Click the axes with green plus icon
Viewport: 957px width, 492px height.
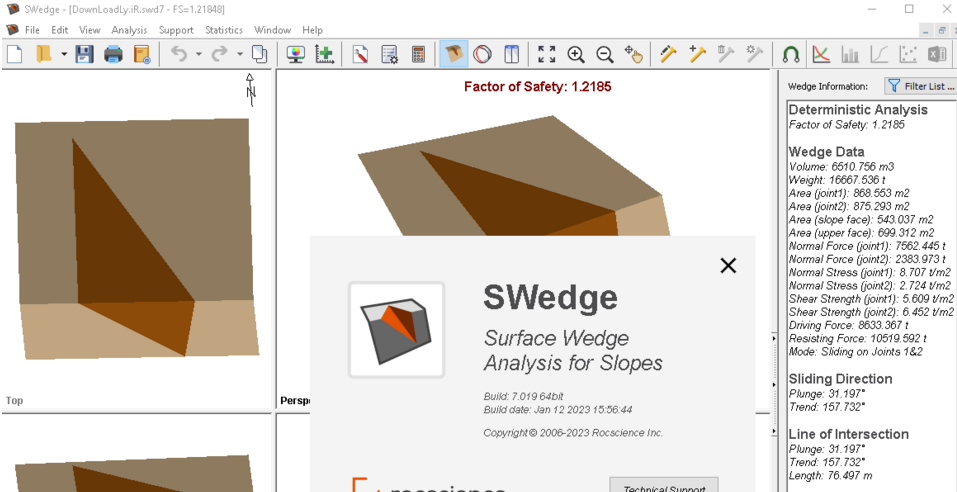(325, 54)
